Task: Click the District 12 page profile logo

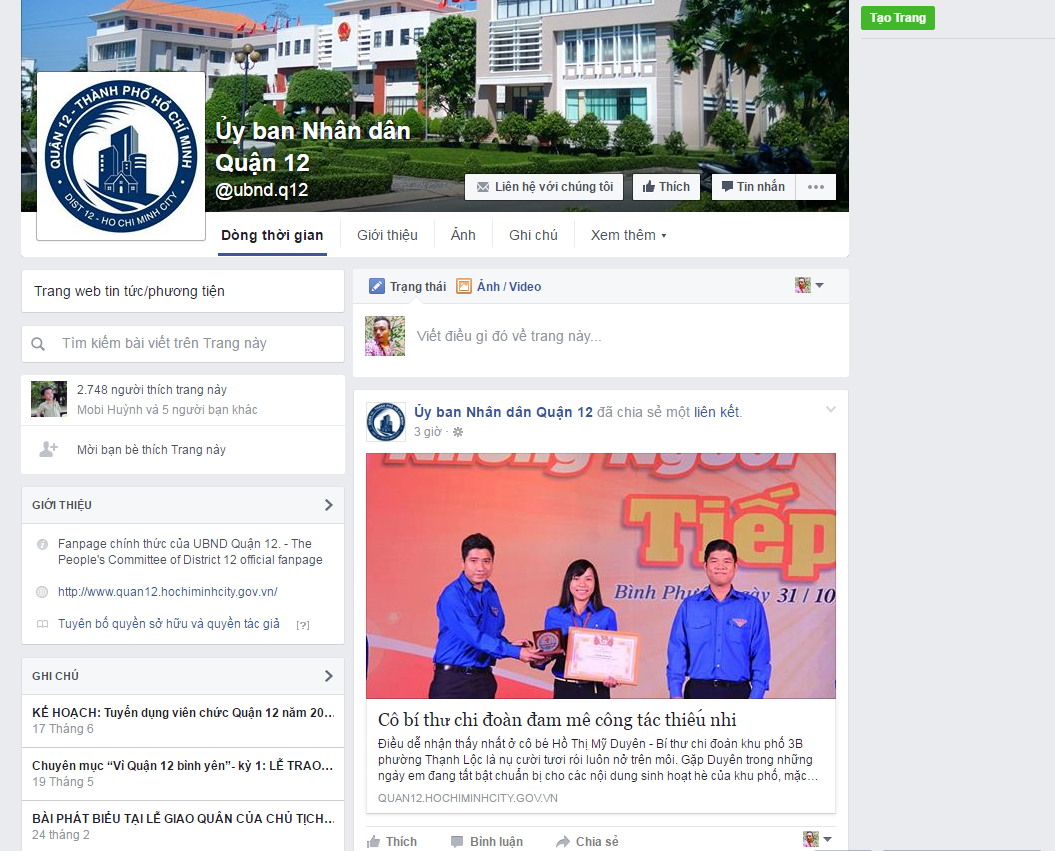Action: point(120,156)
